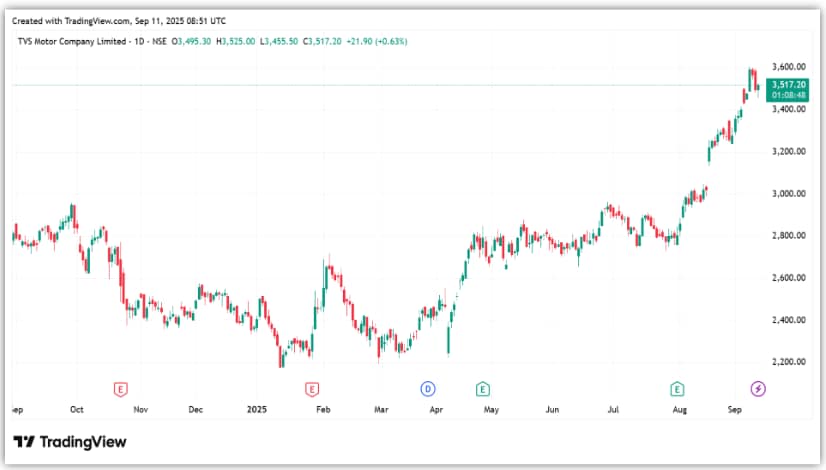Open the purple lightning event marker
The height and width of the screenshot is (470, 826).
pyautogui.click(x=757, y=388)
